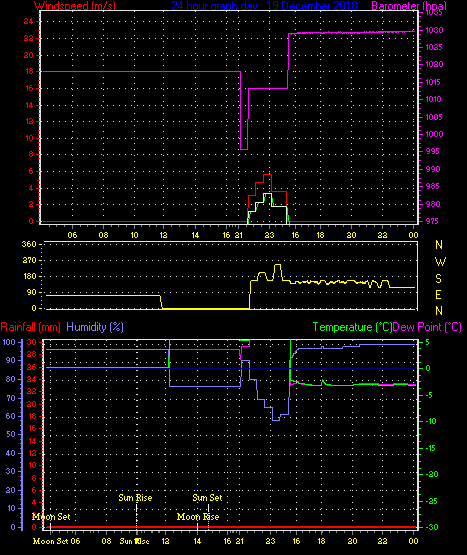Viewport: 467px width, 555px height.
Task: Click the "Humidity (%)" legend label
Action: tap(95, 327)
